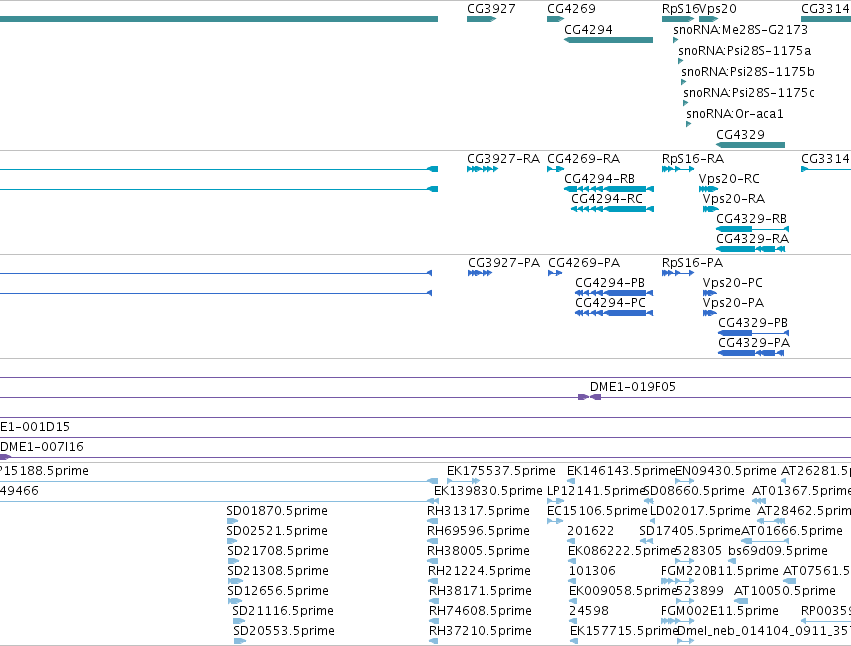This screenshot has height=646, width=851.
Task: Open the Vps20-PC protein label
Action: (733, 283)
